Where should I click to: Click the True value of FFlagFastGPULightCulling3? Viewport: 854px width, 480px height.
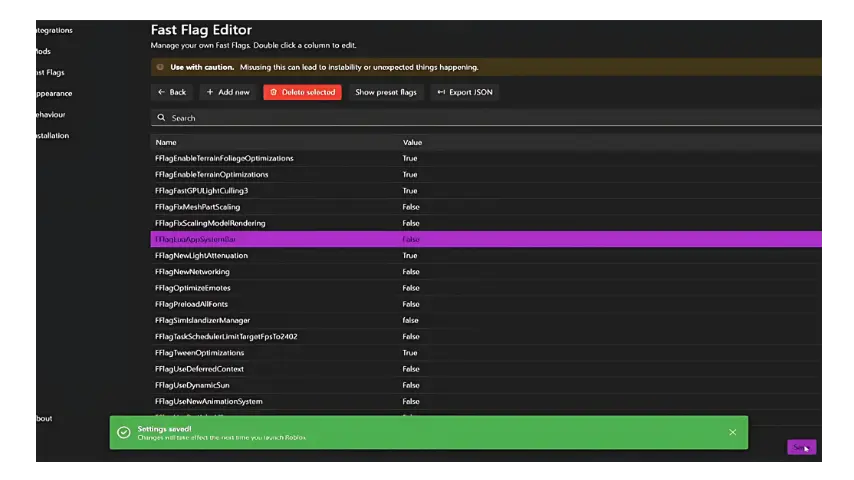pyautogui.click(x=410, y=191)
